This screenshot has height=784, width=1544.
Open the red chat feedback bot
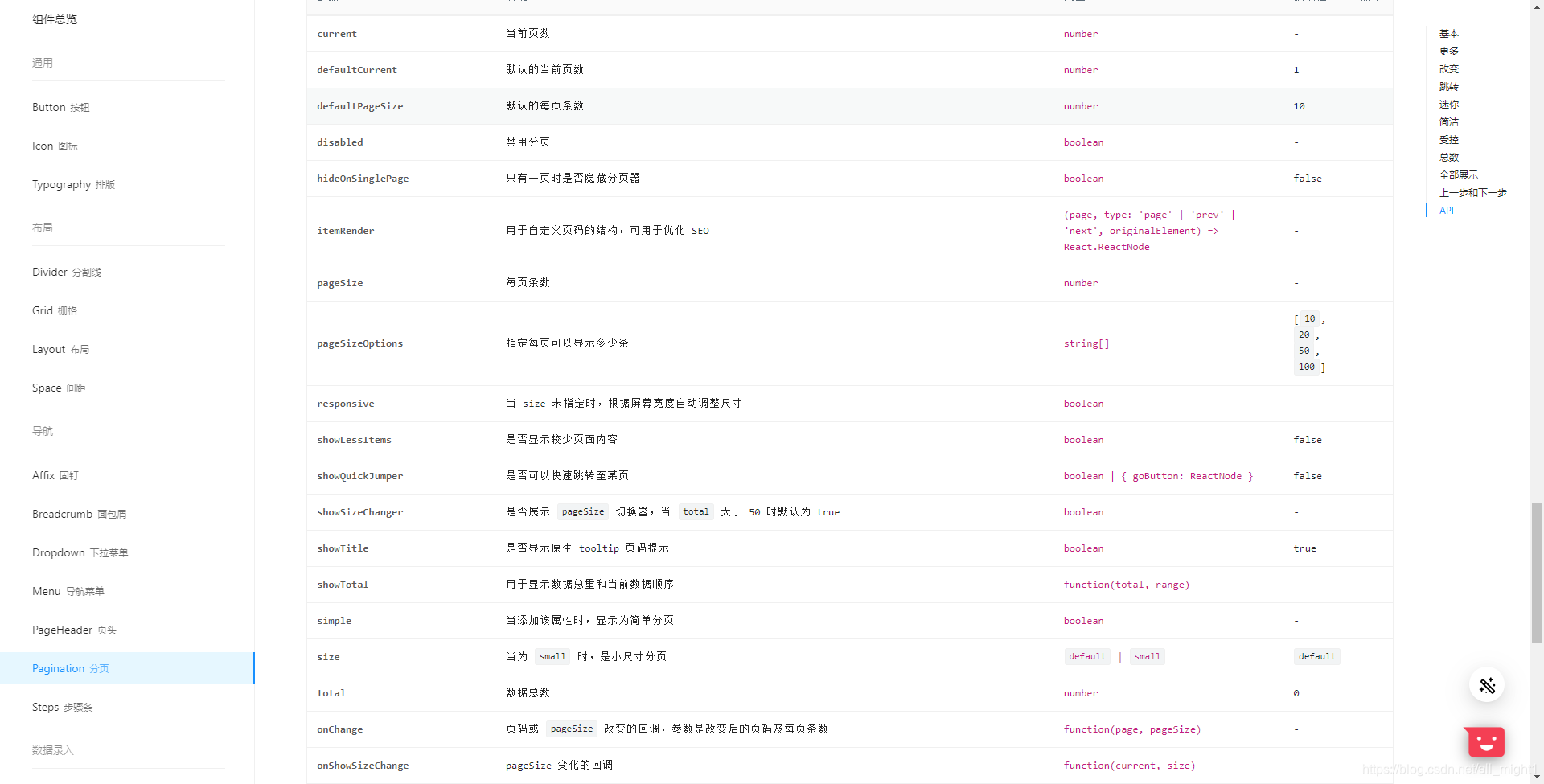tap(1485, 742)
